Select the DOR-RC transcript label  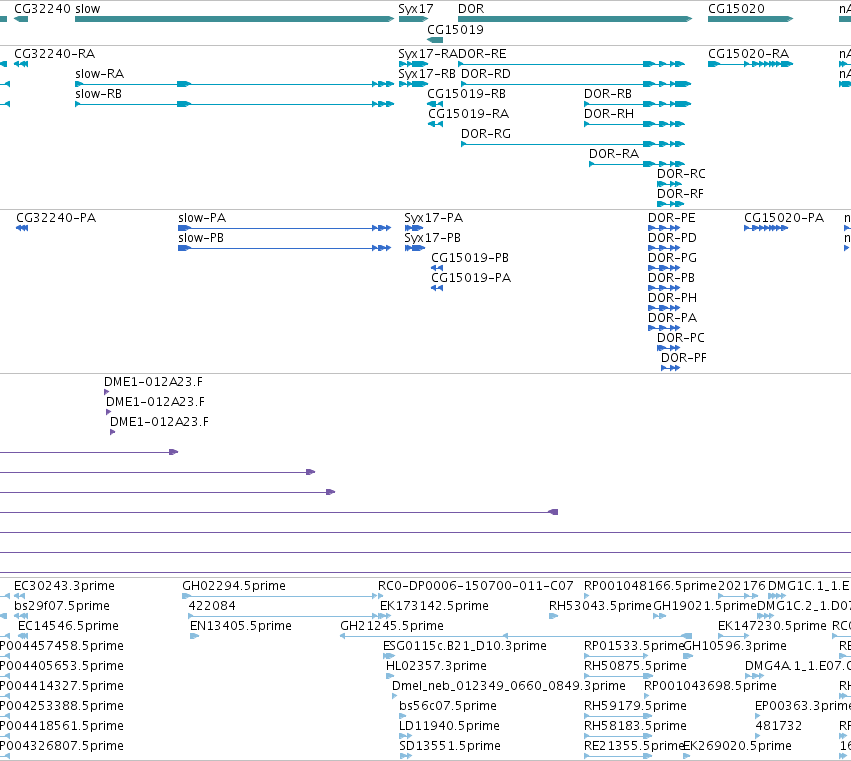point(681,174)
